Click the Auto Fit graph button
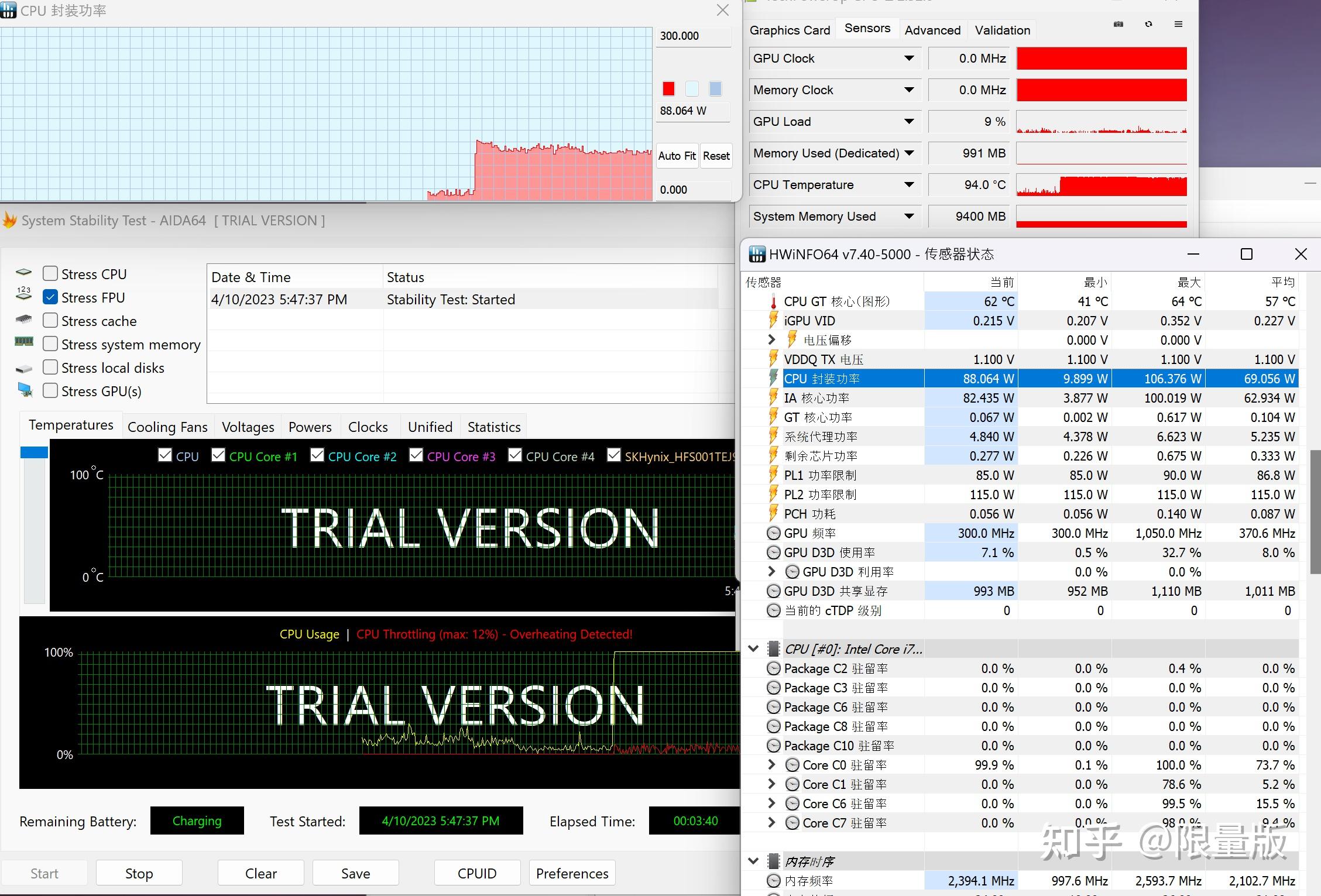 (x=677, y=156)
